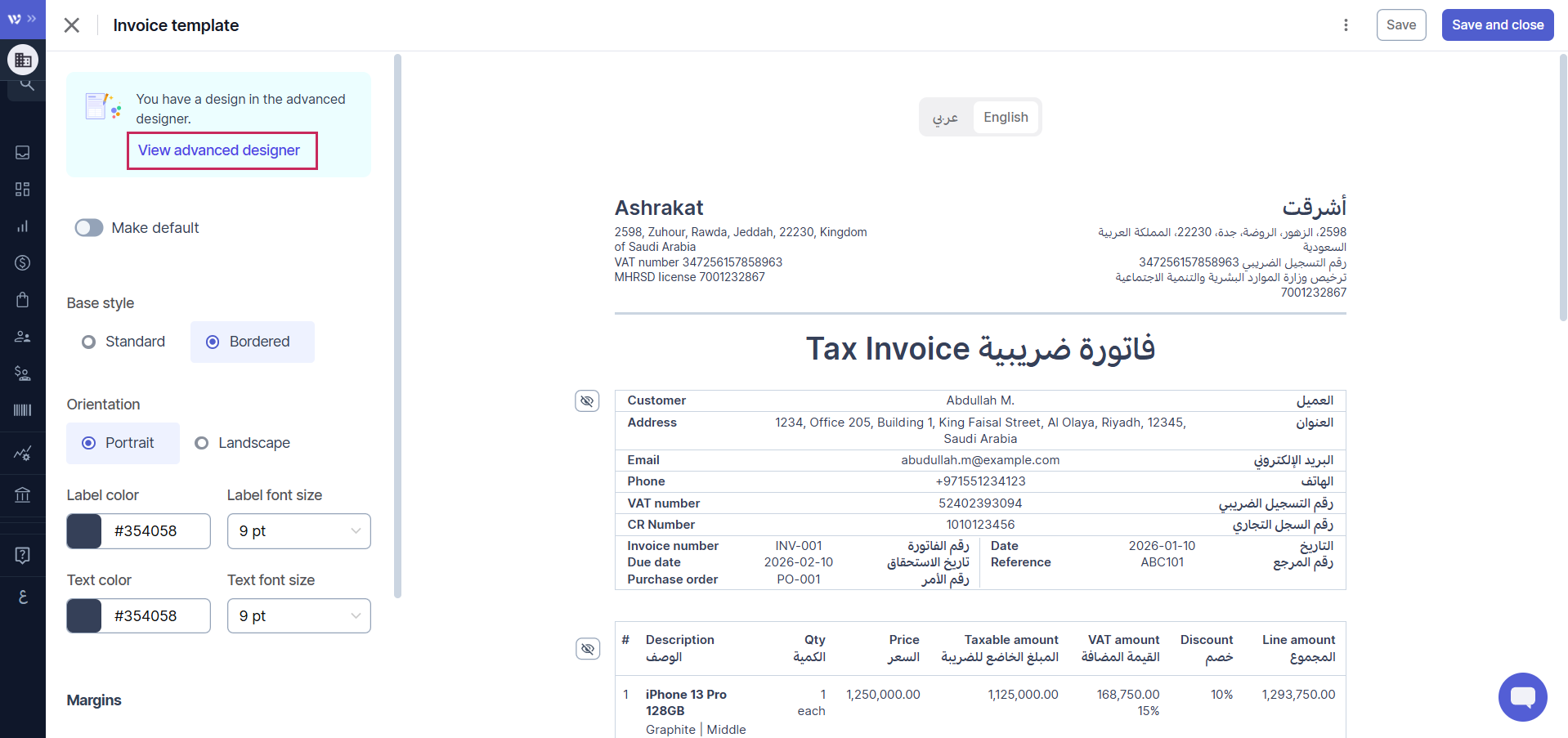
Task: Hide the line items table section
Action: point(587,649)
